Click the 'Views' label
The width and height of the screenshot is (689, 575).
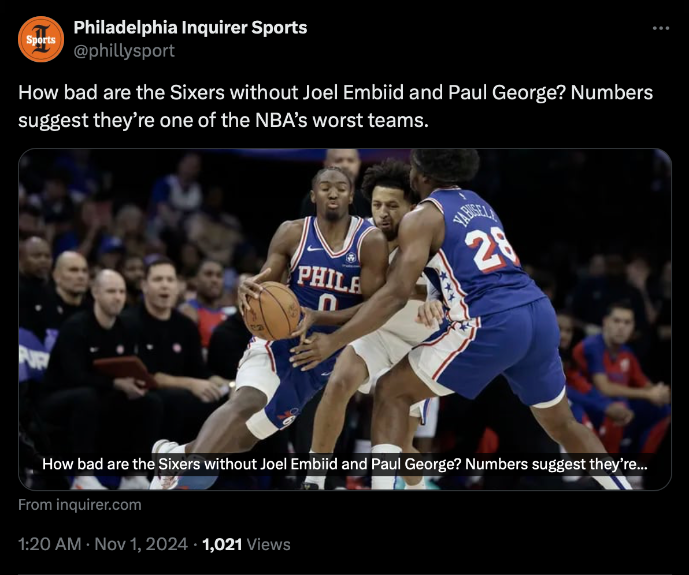click(268, 544)
